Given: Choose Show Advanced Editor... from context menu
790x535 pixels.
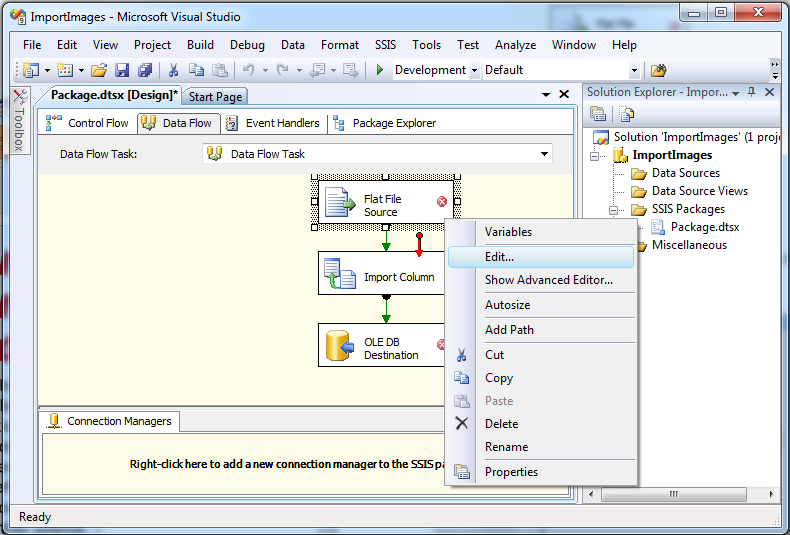Looking at the screenshot, I should [x=541, y=280].
